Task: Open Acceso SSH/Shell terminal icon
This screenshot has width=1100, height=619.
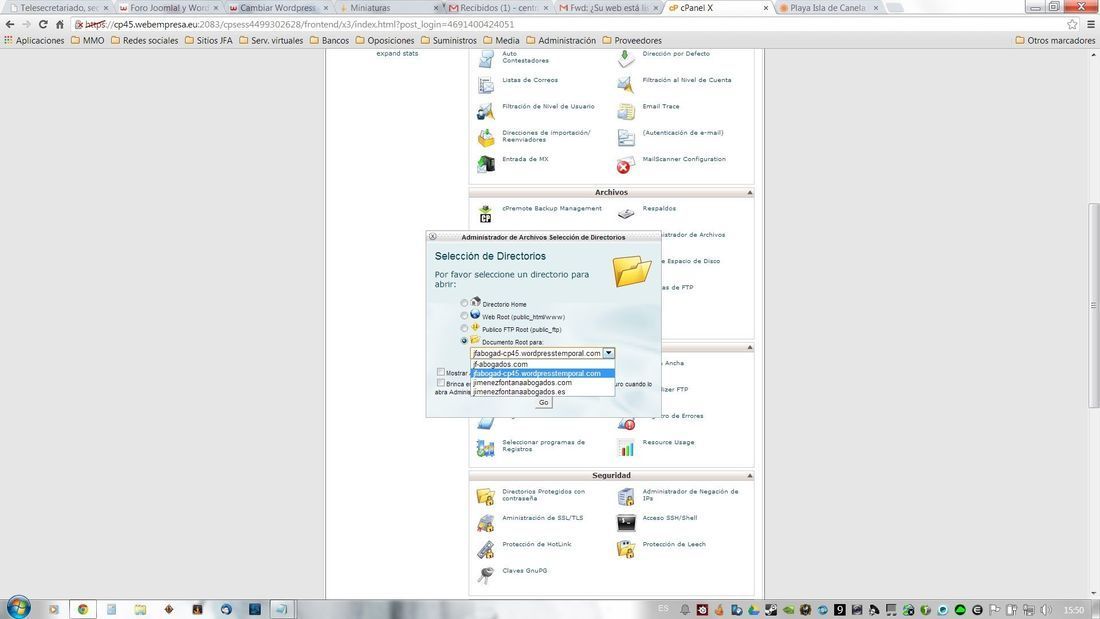Action: pos(626,523)
